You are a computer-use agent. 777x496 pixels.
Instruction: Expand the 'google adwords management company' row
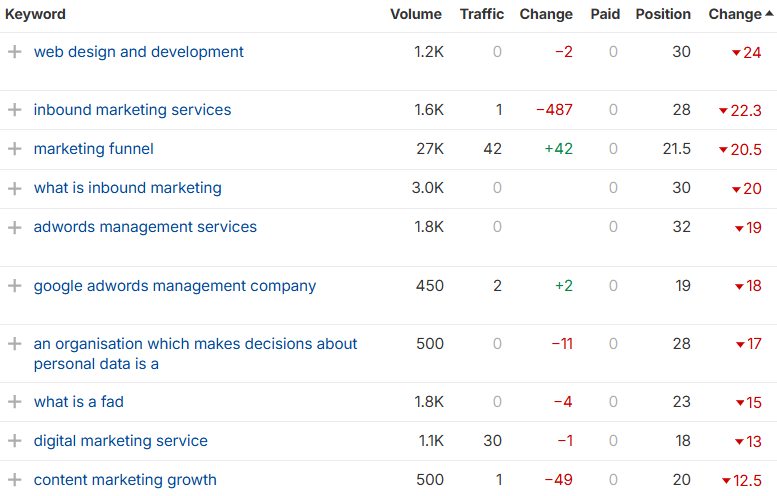click(x=15, y=286)
